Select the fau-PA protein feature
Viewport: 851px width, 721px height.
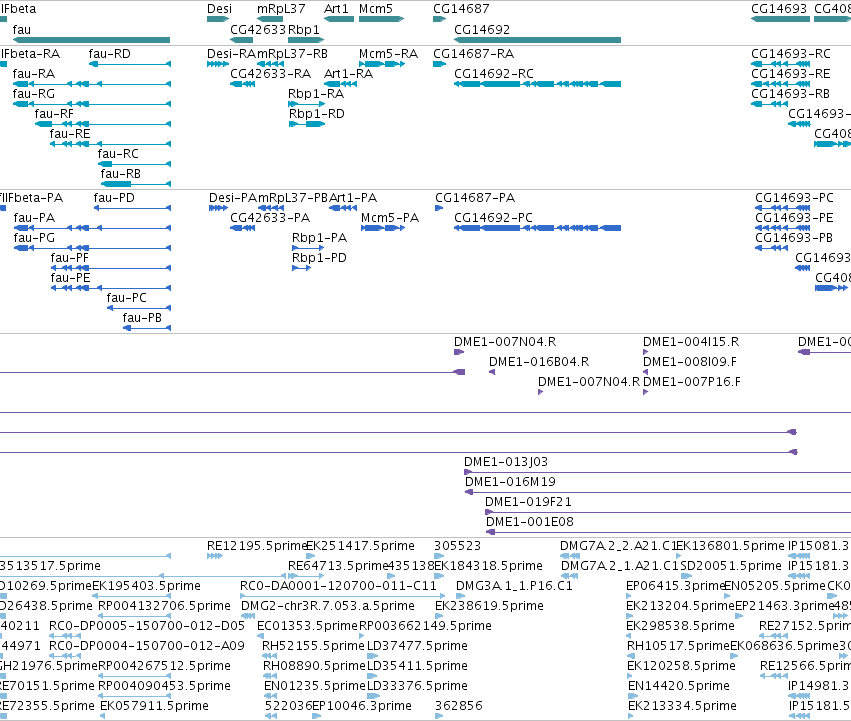(x=92, y=228)
